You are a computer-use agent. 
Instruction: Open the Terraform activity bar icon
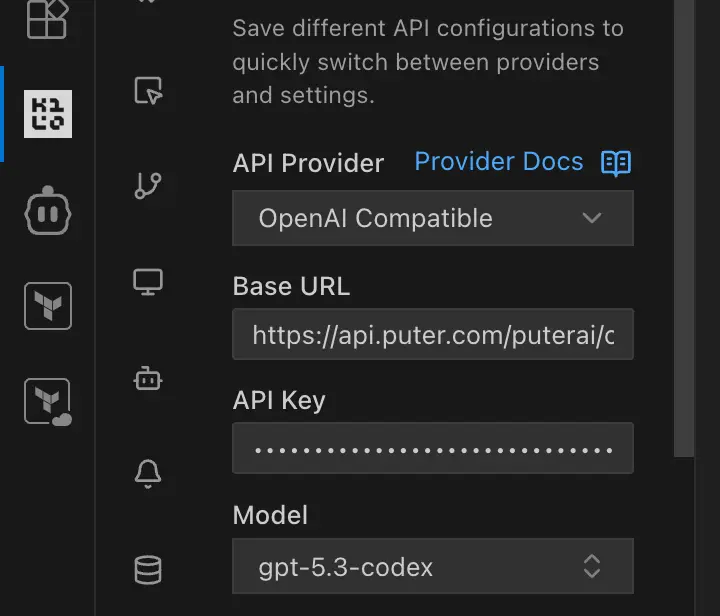click(x=48, y=306)
